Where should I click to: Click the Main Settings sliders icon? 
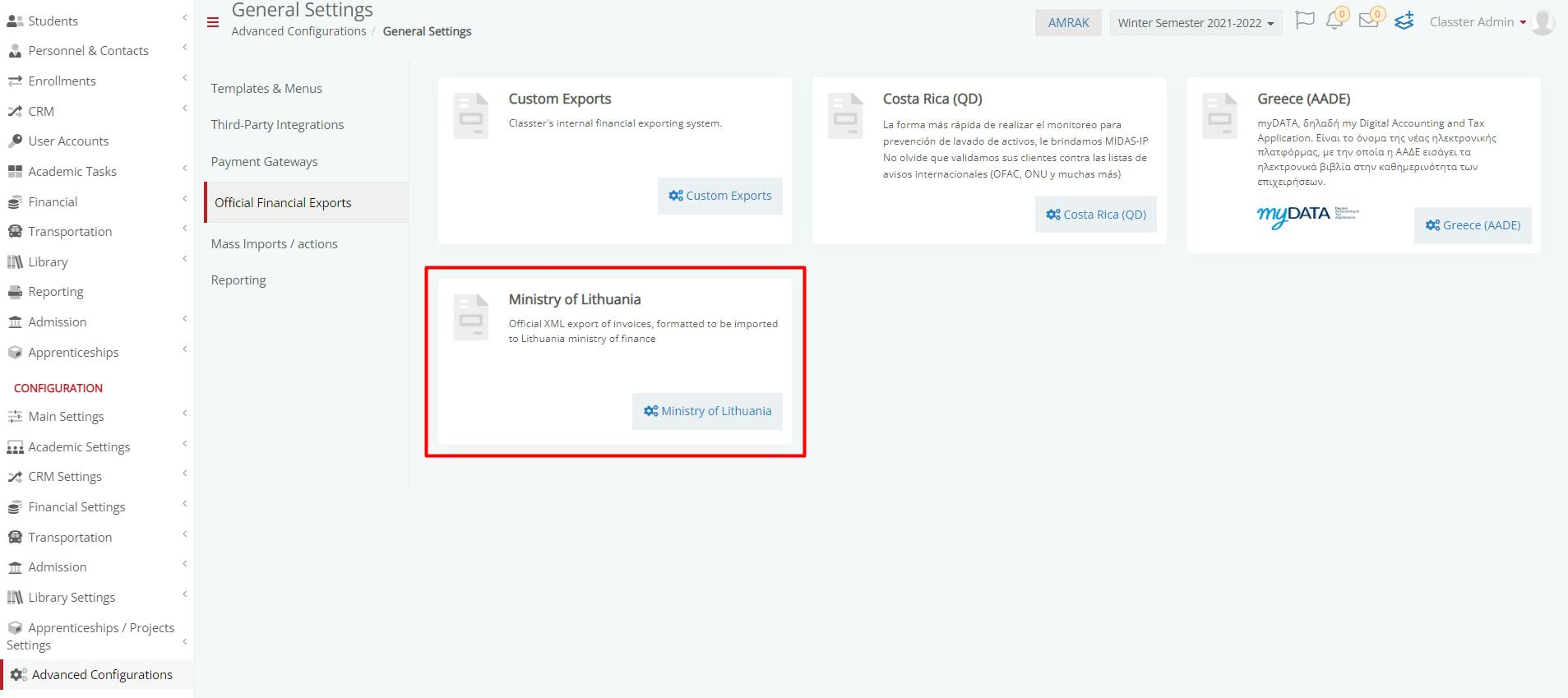[15, 417]
